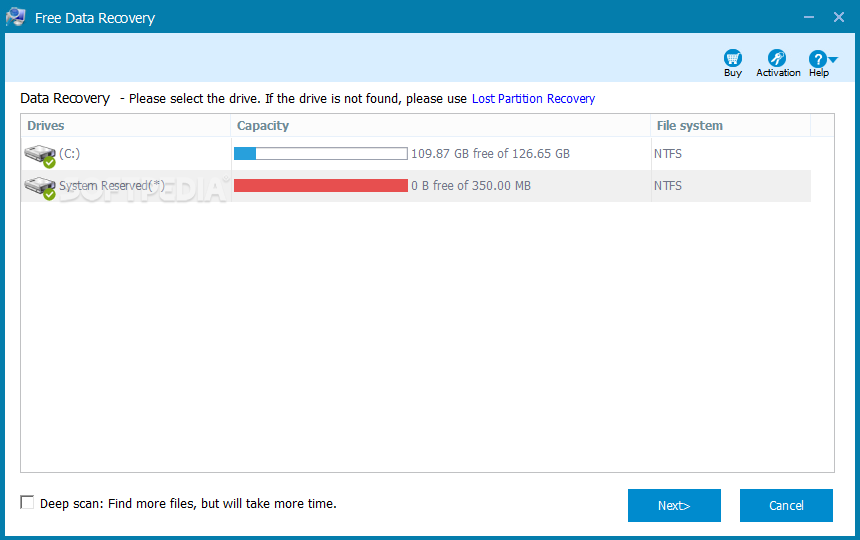Open the Activation key icon

(777, 58)
